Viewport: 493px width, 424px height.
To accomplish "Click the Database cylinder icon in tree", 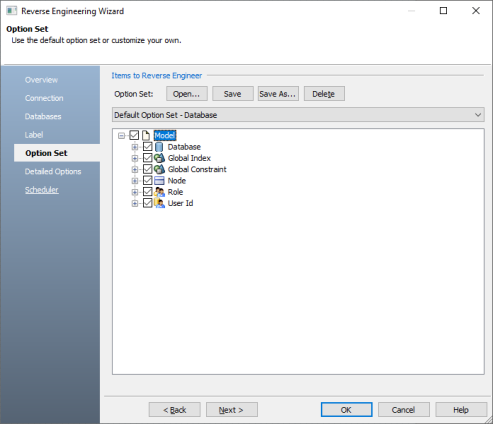I will (159, 147).
